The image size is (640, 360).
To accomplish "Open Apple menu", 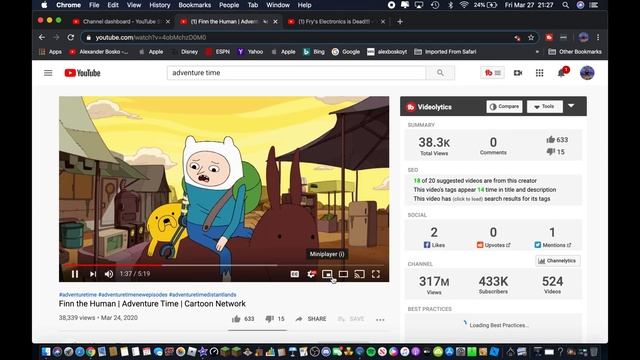I will (44, 5).
